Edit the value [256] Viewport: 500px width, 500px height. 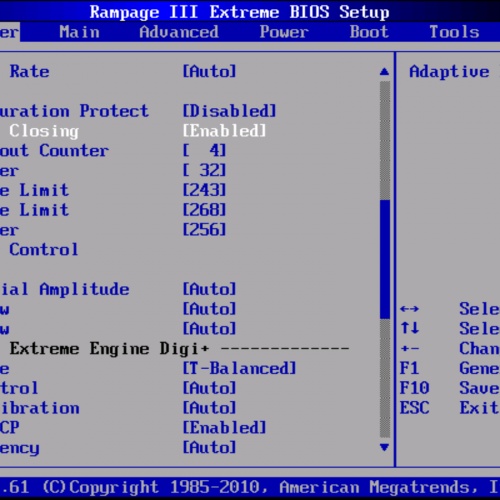click(204, 230)
